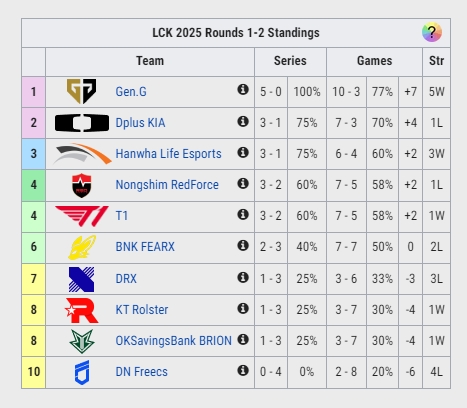Image resolution: width=467 pixels, height=408 pixels.
Task: Open the Dplus KIA team link
Action: [140, 123]
